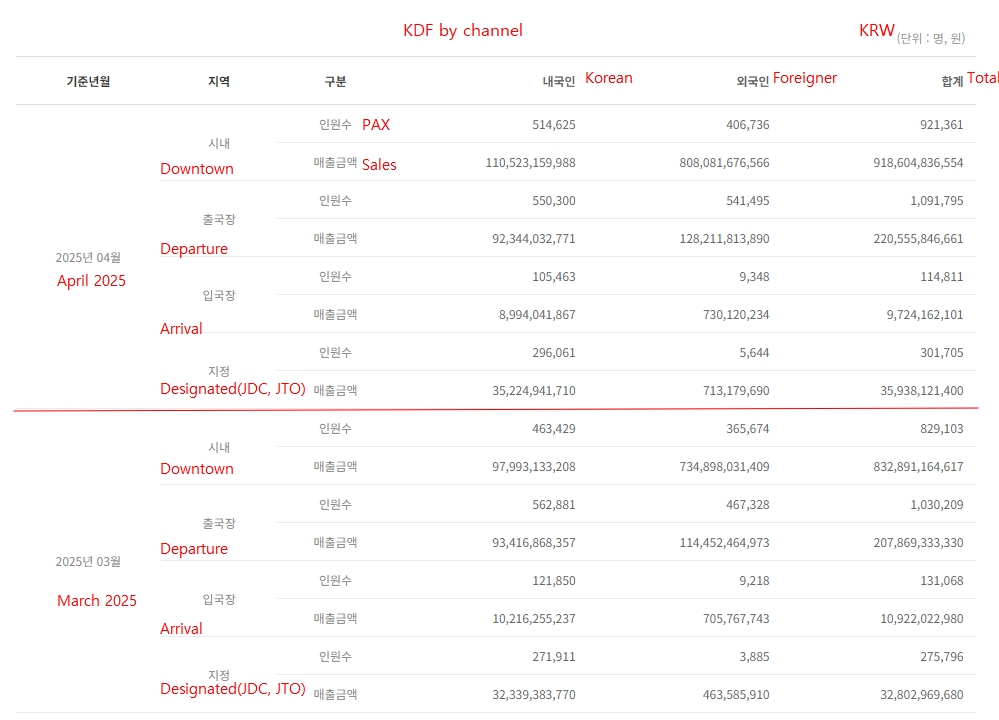Click April Departure total PAX 1,091,795
The height and width of the screenshot is (720, 999).
[x=937, y=201]
